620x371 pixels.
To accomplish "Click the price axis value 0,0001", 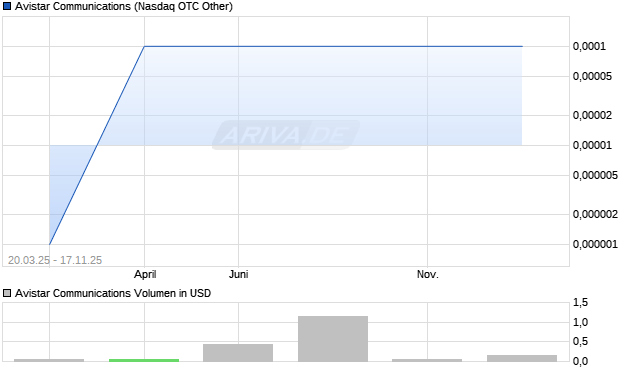I will (x=589, y=46).
